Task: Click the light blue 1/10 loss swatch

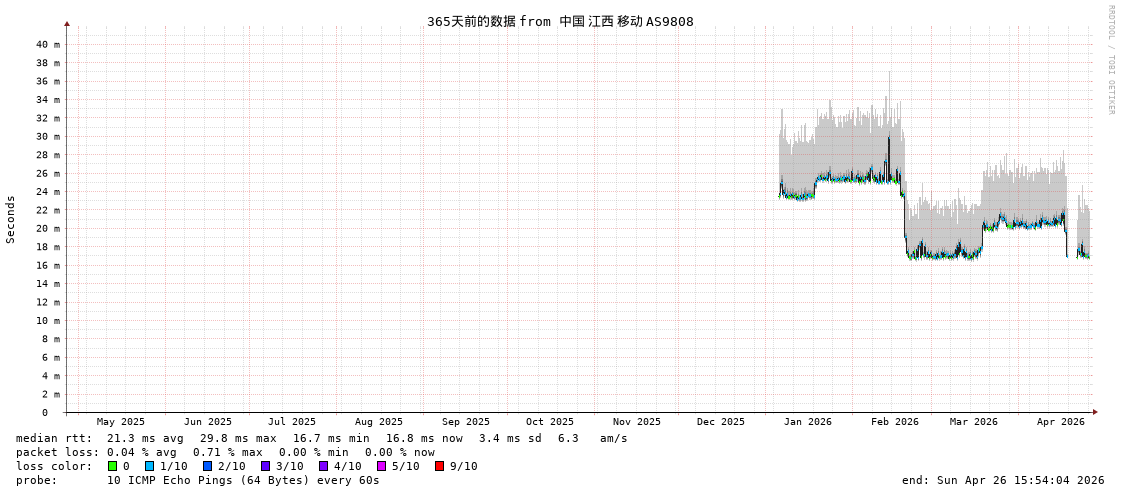Action: pyautogui.click(x=149, y=466)
